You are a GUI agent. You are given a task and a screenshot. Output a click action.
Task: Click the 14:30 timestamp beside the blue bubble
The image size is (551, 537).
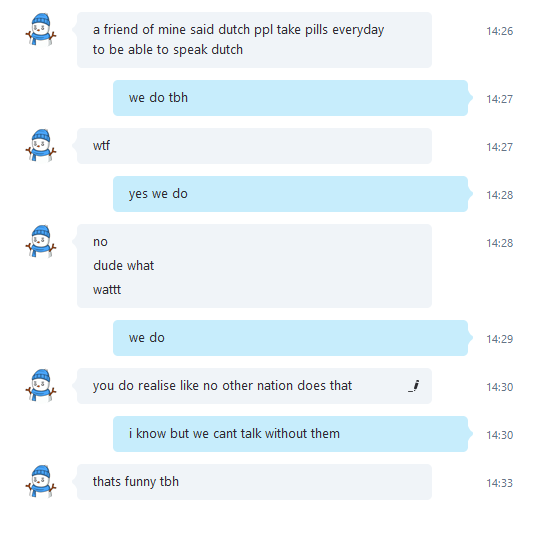click(x=499, y=435)
